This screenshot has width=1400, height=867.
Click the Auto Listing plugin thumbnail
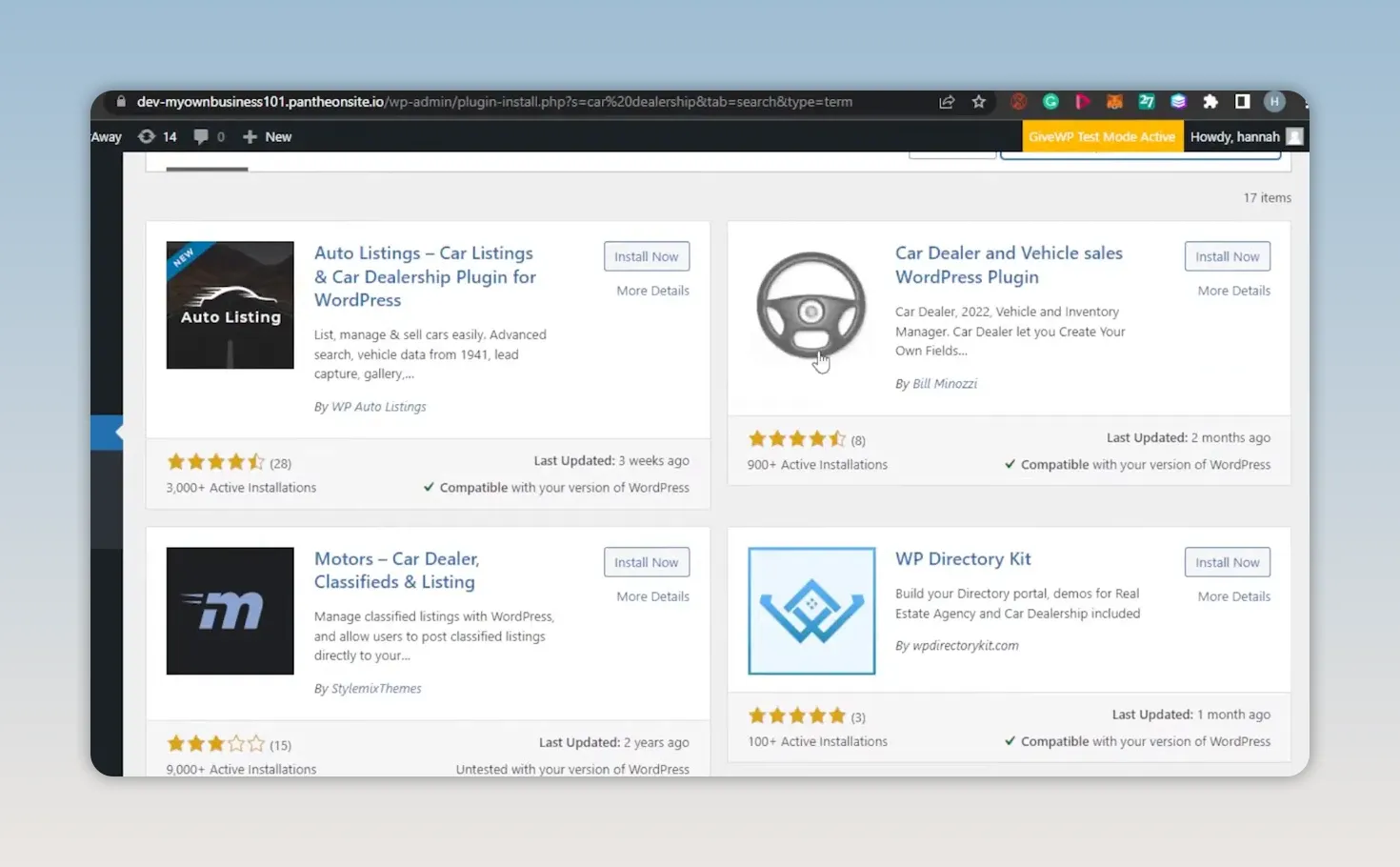pos(230,305)
